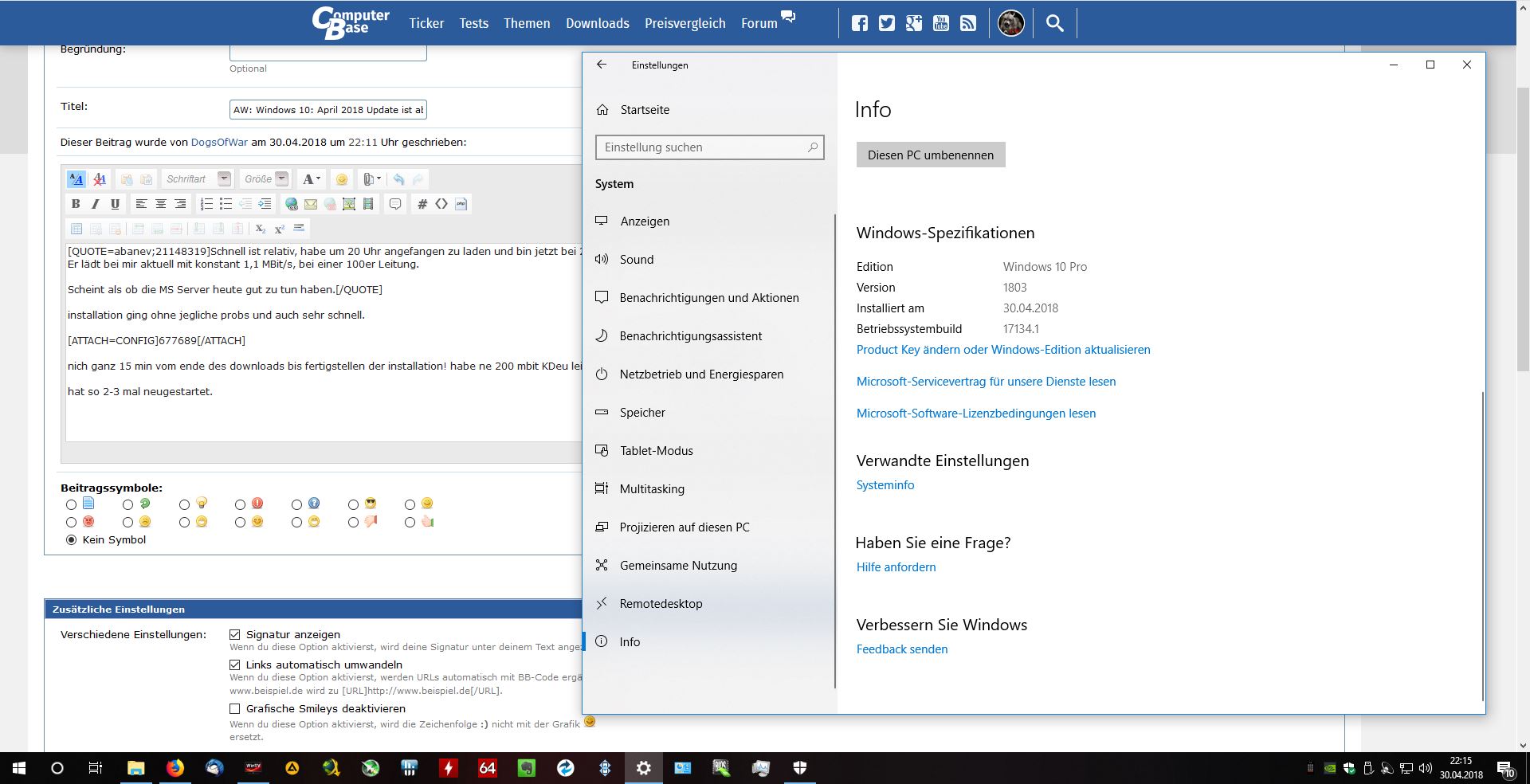Align text left in the editor
Viewport: 1530px width, 784px height.
pos(141,204)
